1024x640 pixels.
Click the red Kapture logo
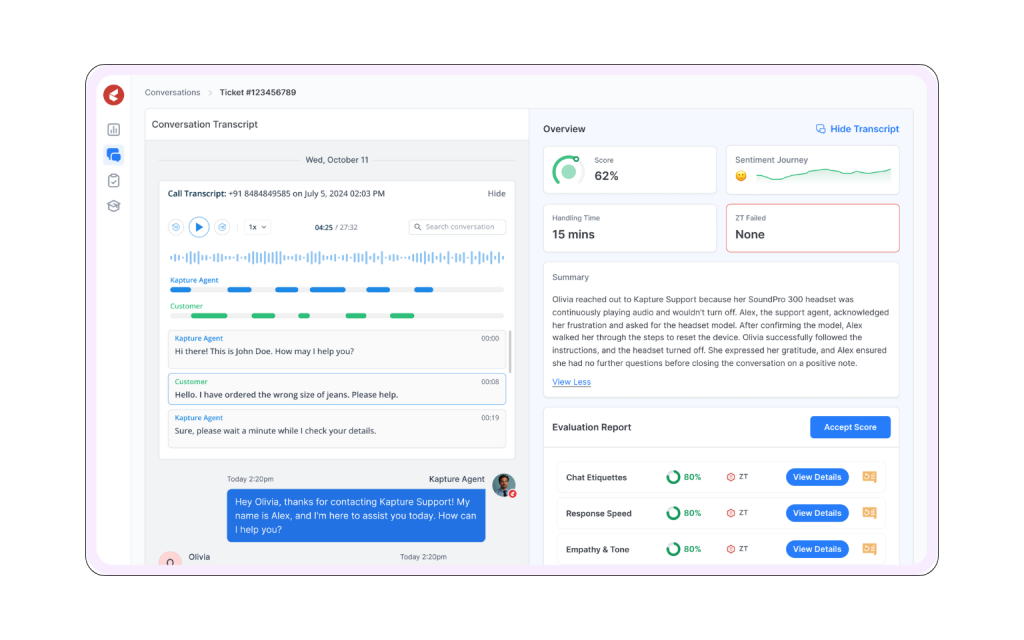(x=113, y=94)
